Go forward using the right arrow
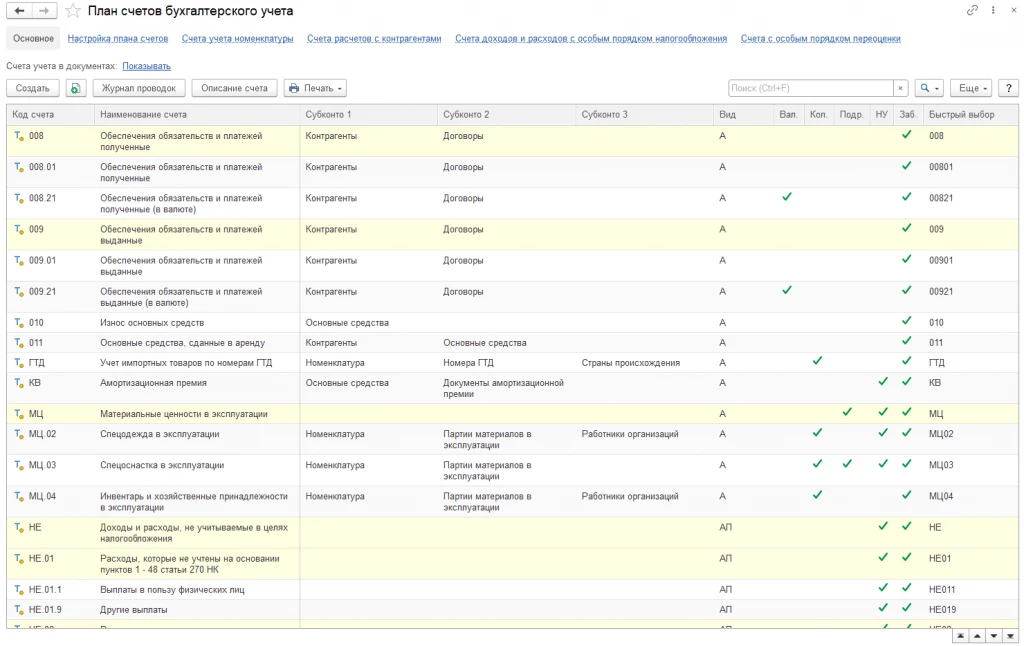 tap(44, 10)
